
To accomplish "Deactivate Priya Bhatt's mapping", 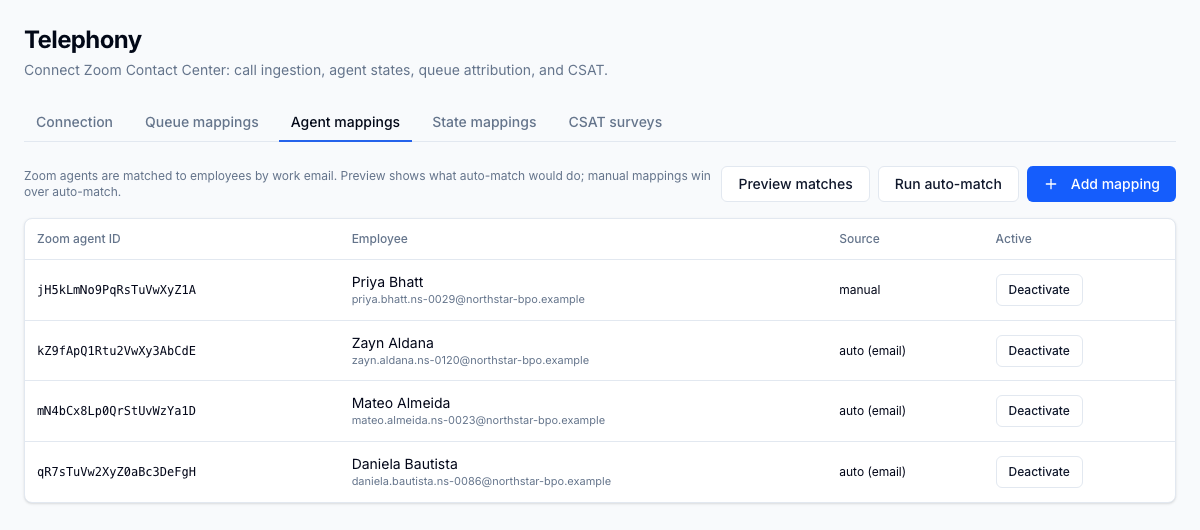I will (x=1039, y=290).
